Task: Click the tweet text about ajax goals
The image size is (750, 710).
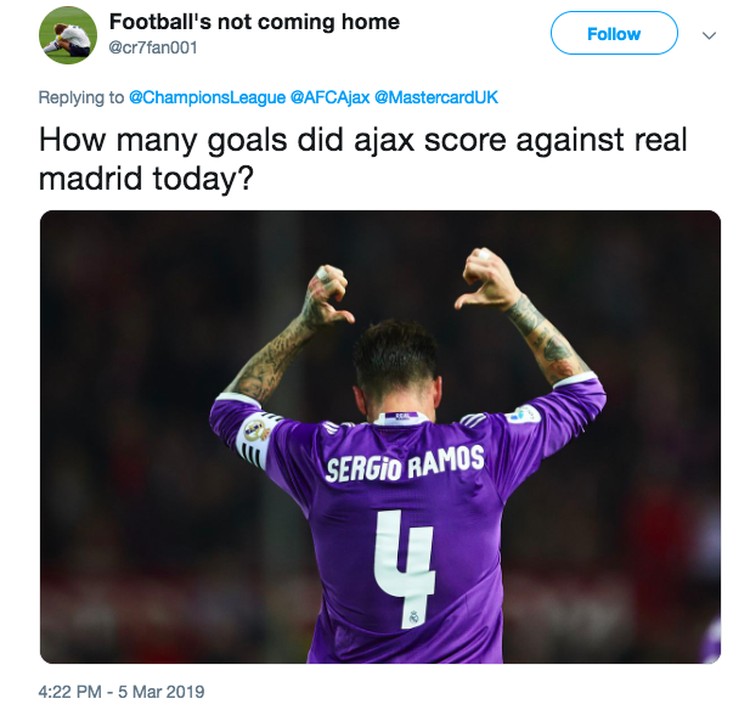Action: (363, 160)
